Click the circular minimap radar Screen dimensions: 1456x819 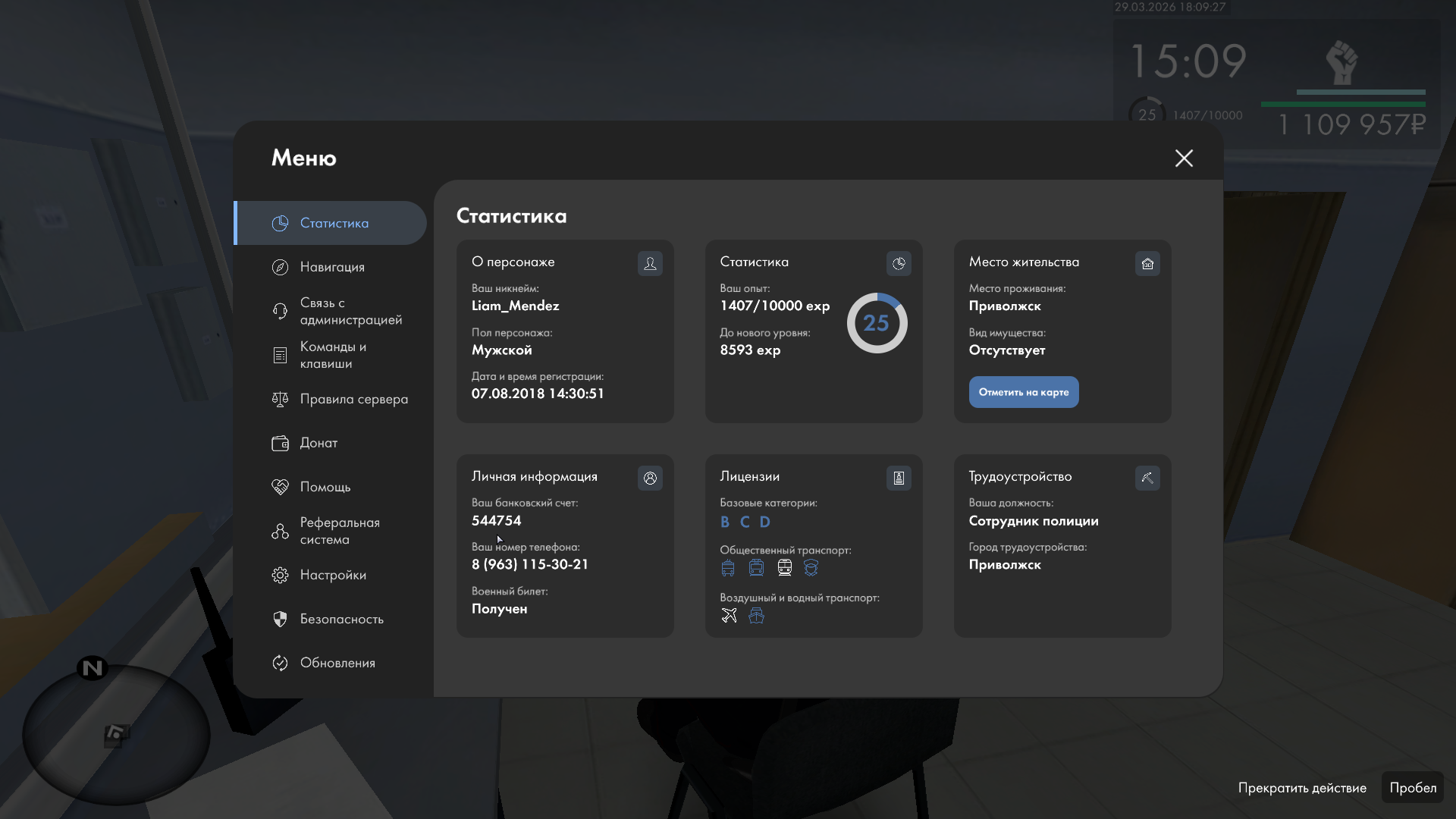coord(116,734)
